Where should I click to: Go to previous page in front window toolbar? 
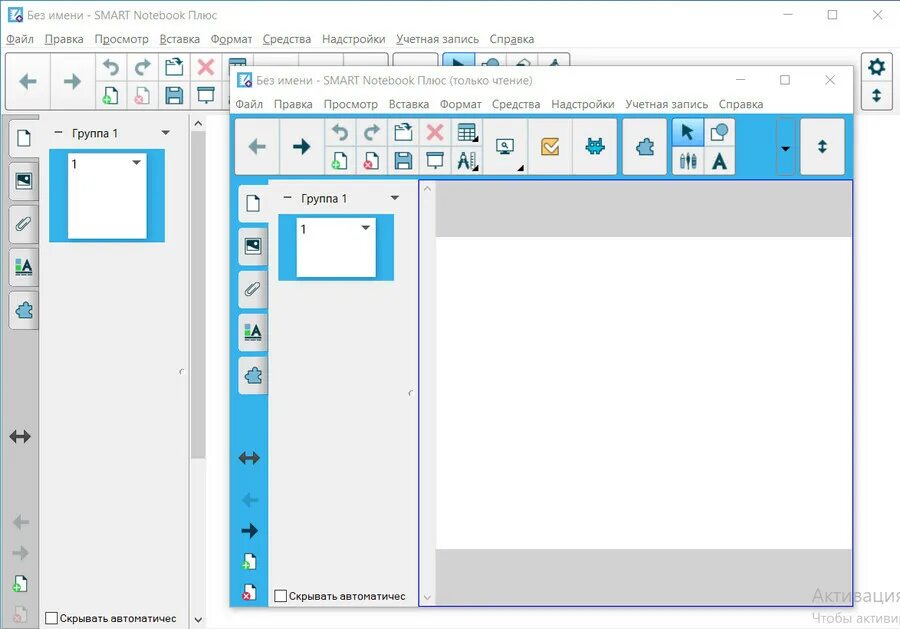[x=257, y=147]
